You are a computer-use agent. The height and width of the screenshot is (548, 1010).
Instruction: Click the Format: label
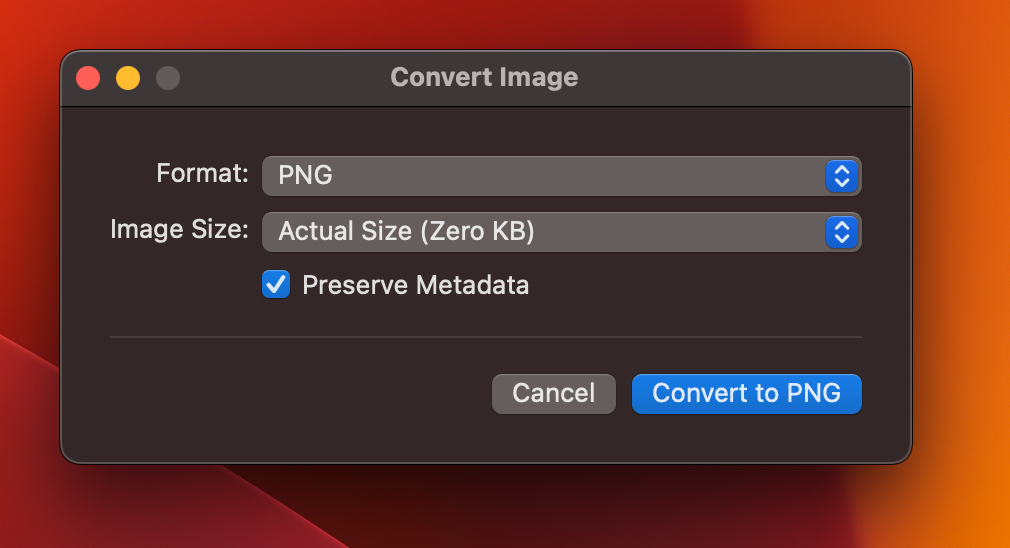pyautogui.click(x=202, y=173)
